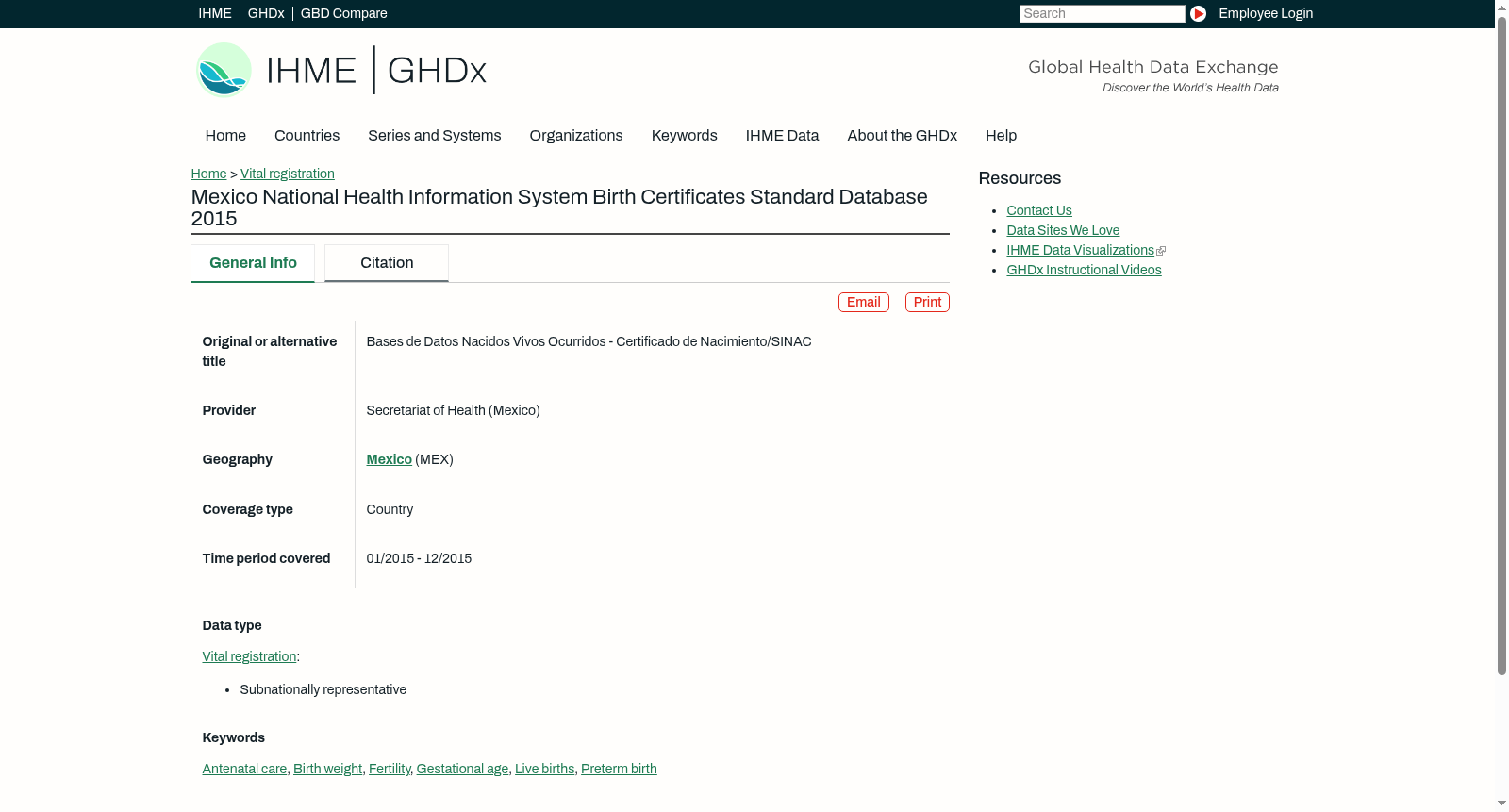Open the Antenatal care keyword
1509x812 pixels.
point(244,769)
